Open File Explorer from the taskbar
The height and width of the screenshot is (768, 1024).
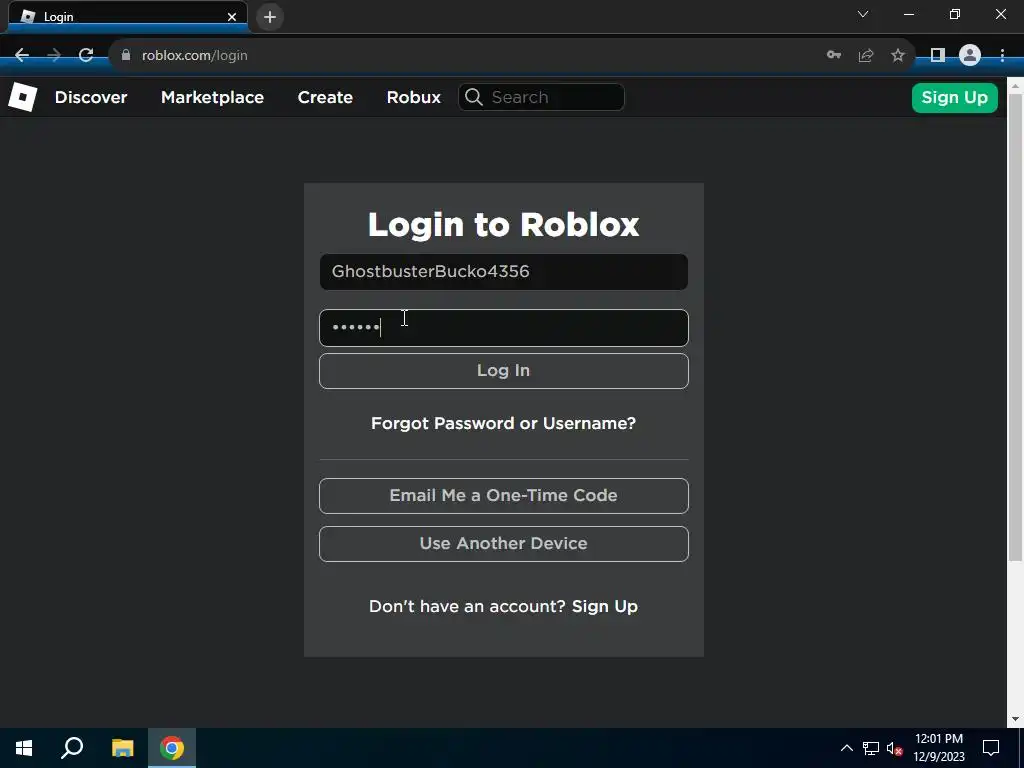pos(122,748)
